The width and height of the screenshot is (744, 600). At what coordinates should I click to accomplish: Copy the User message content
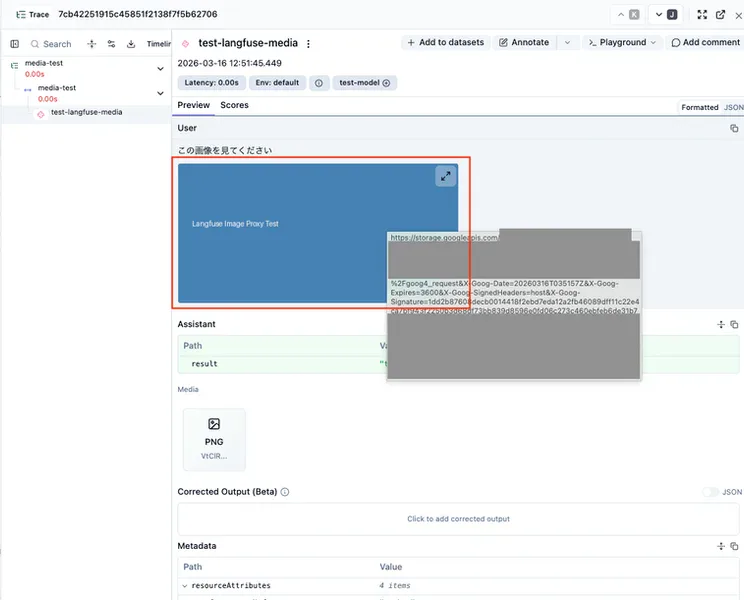[x=734, y=129]
